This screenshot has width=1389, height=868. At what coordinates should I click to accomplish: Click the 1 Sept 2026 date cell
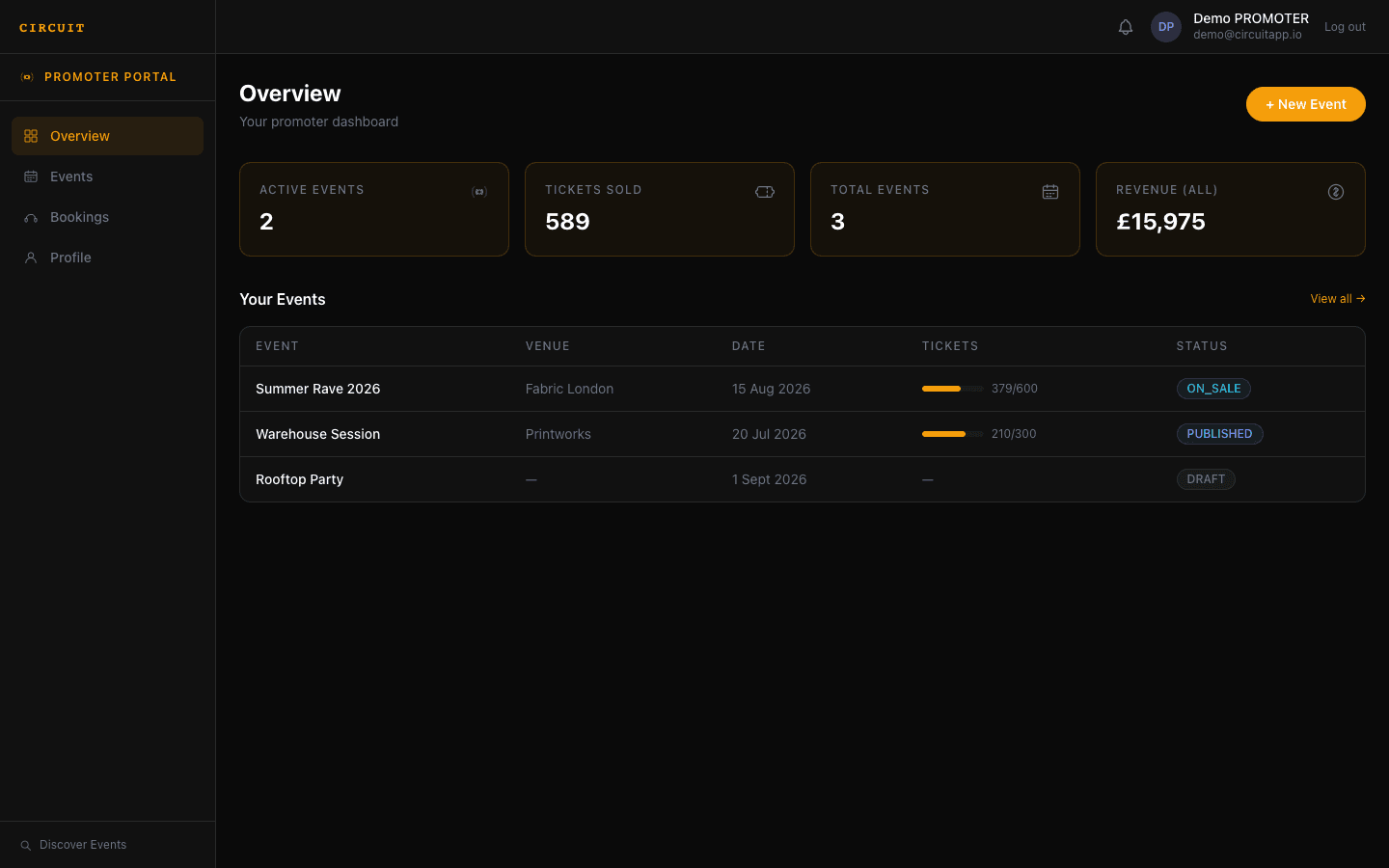tap(769, 479)
